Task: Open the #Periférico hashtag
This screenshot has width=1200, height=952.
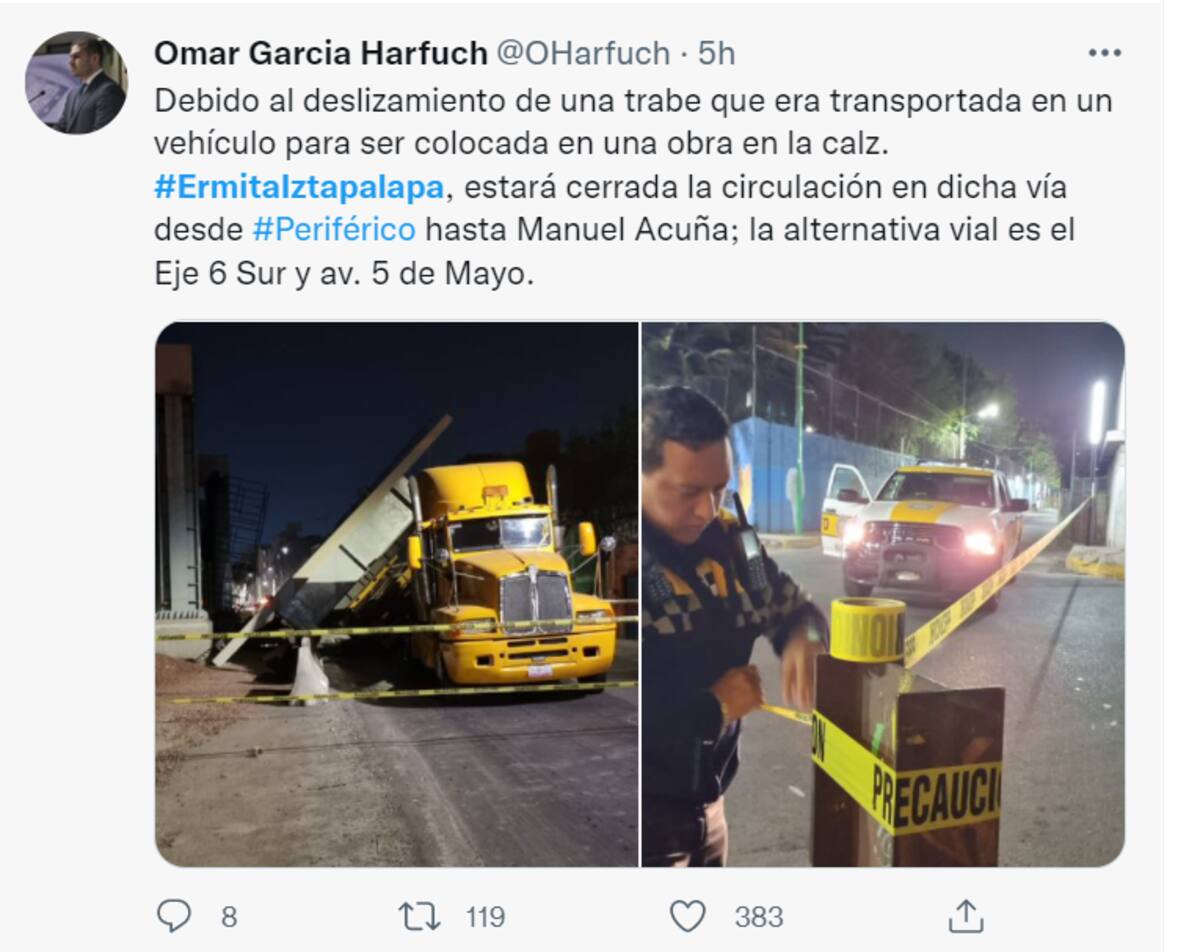Action: click(x=334, y=229)
